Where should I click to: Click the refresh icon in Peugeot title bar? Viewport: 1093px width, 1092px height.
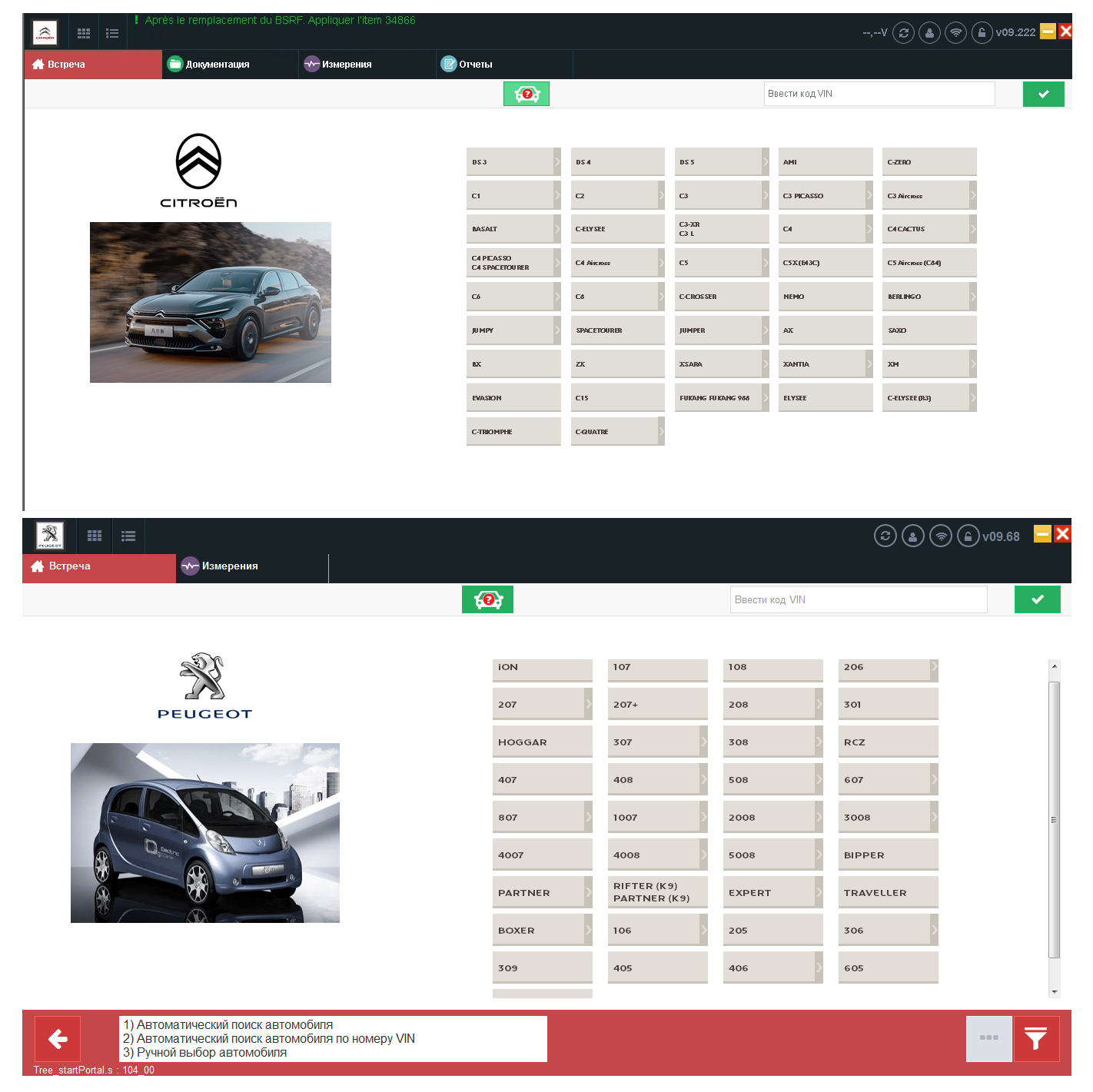(885, 536)
